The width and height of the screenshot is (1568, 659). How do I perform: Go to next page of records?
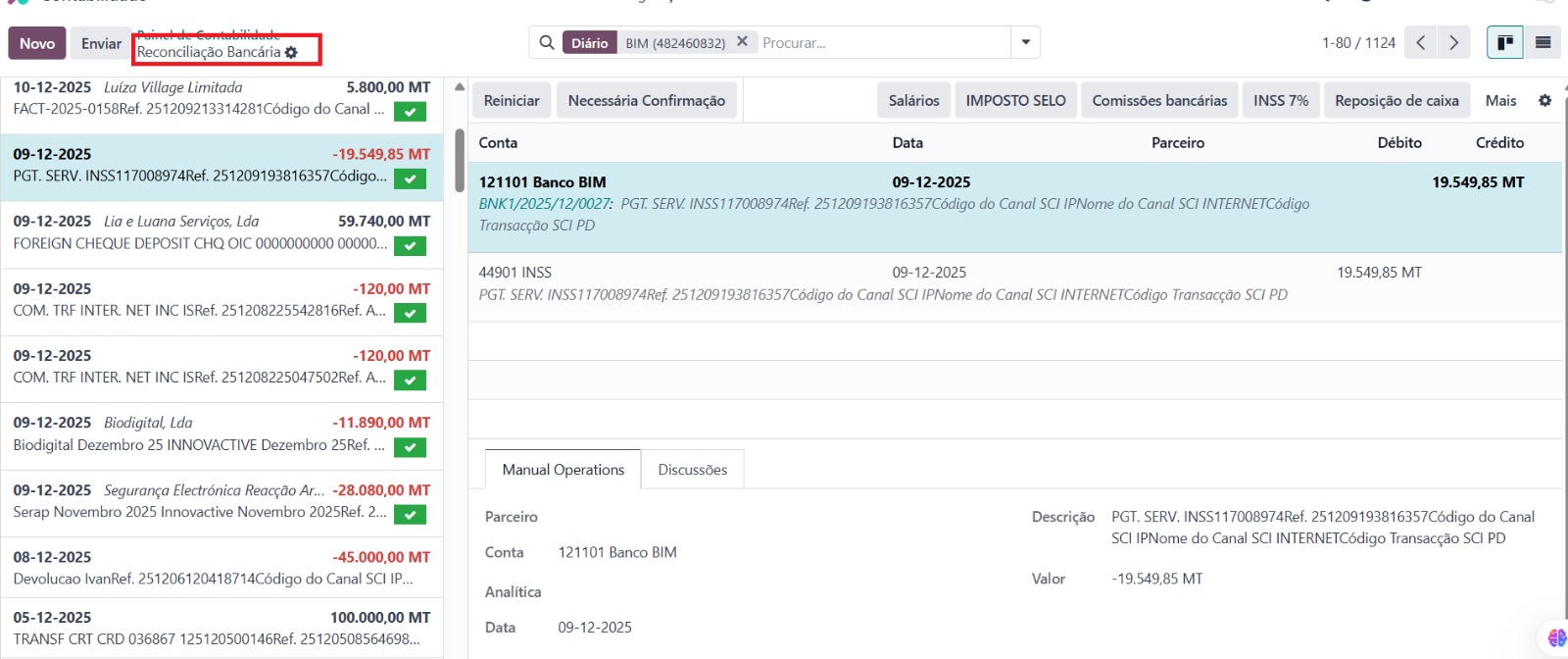(1453, 43)
